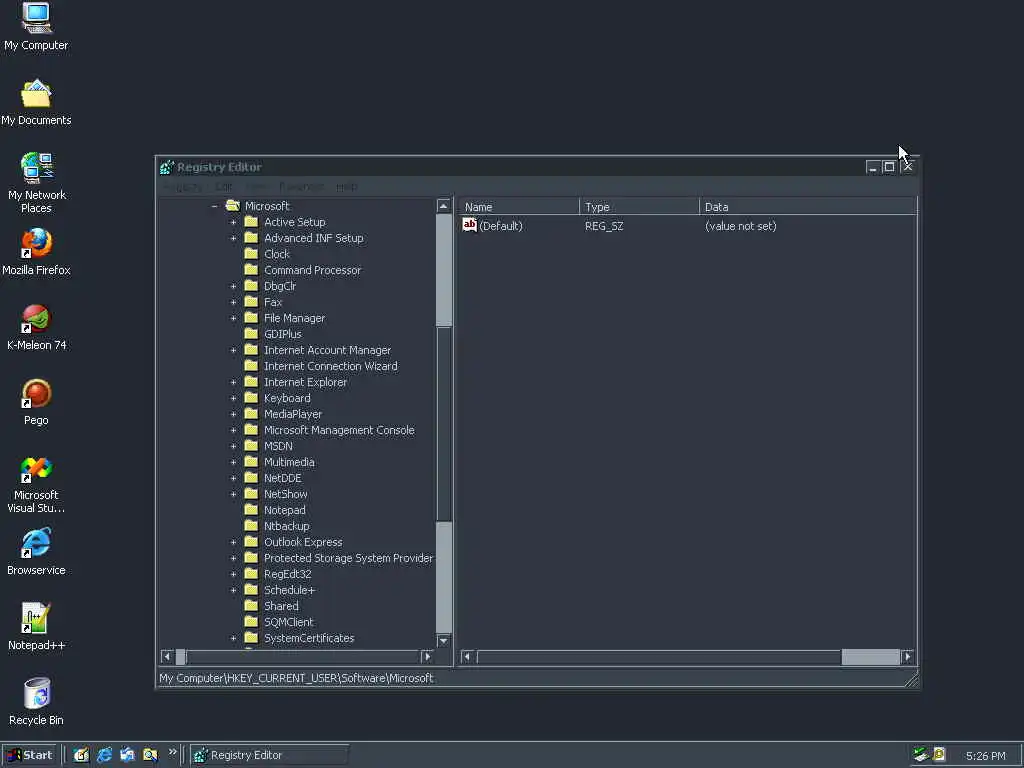The image size is (1024, 768).
Task: Click the GDIPlus key folder icon
Action: 251,334
